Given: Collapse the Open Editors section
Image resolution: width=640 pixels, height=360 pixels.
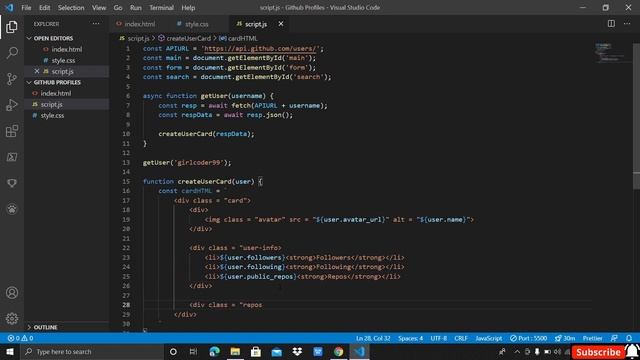Looking at the screenshot, I should click(53, 38).
